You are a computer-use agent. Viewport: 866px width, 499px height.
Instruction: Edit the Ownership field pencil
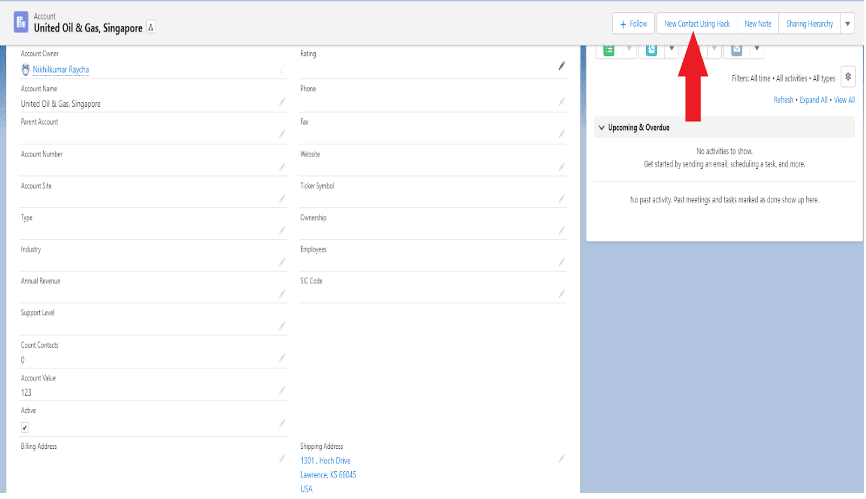(561, 230)
